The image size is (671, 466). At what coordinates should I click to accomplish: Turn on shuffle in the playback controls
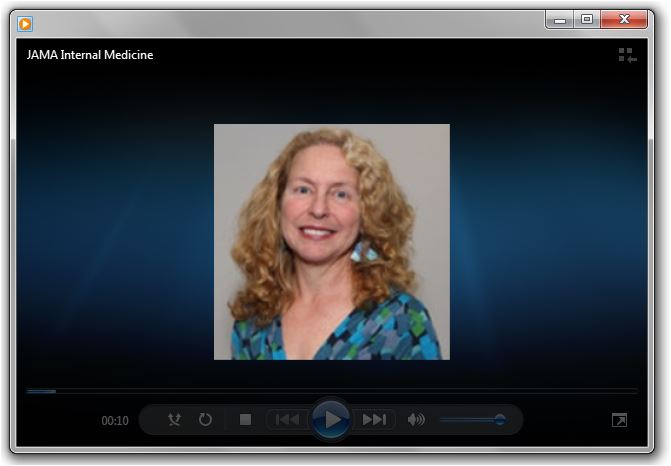coord(175,420)
